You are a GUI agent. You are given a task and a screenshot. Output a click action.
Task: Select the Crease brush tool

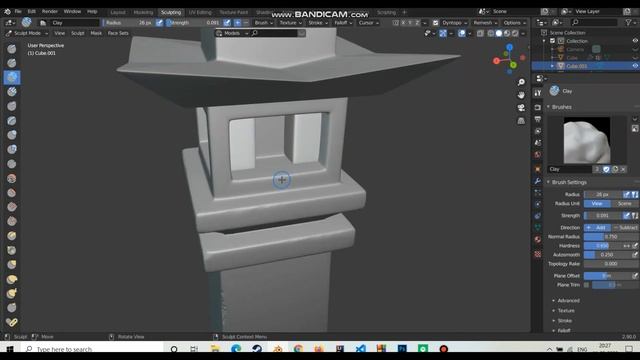click(x=12, y=164)
